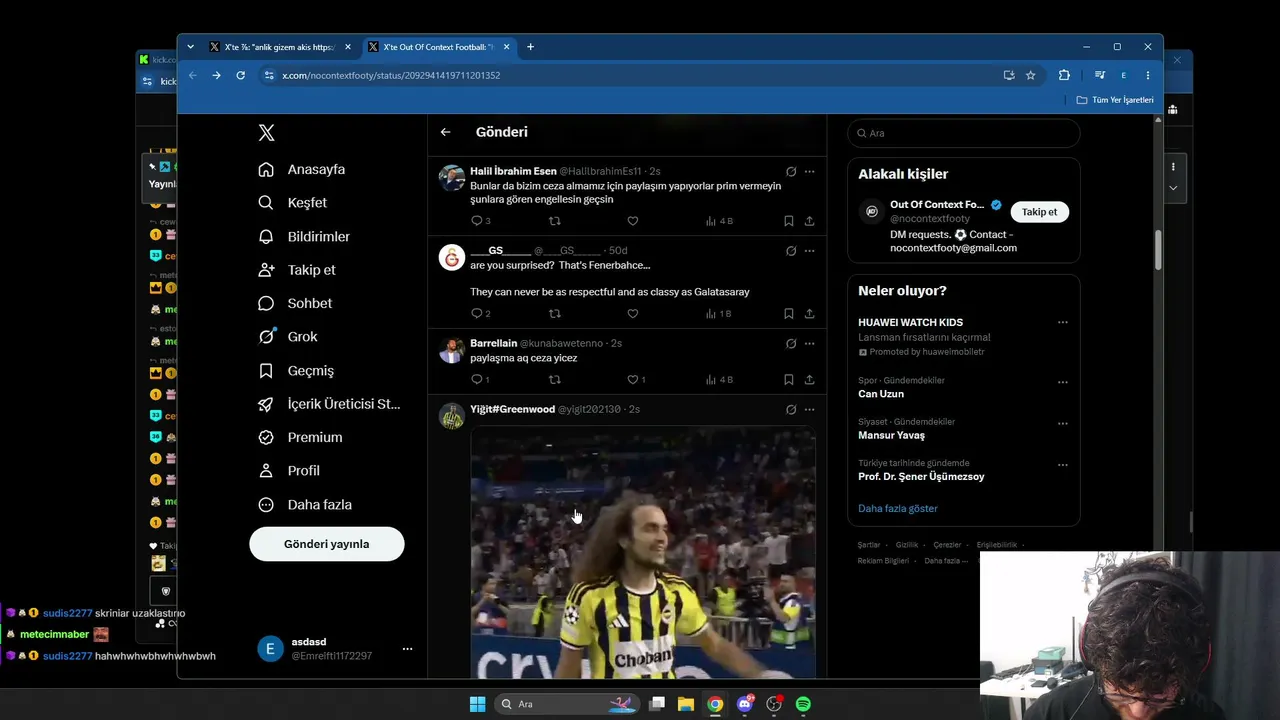
Task: Click Halil İbrahim Esen's profile avatar
Action: point(452,178)
